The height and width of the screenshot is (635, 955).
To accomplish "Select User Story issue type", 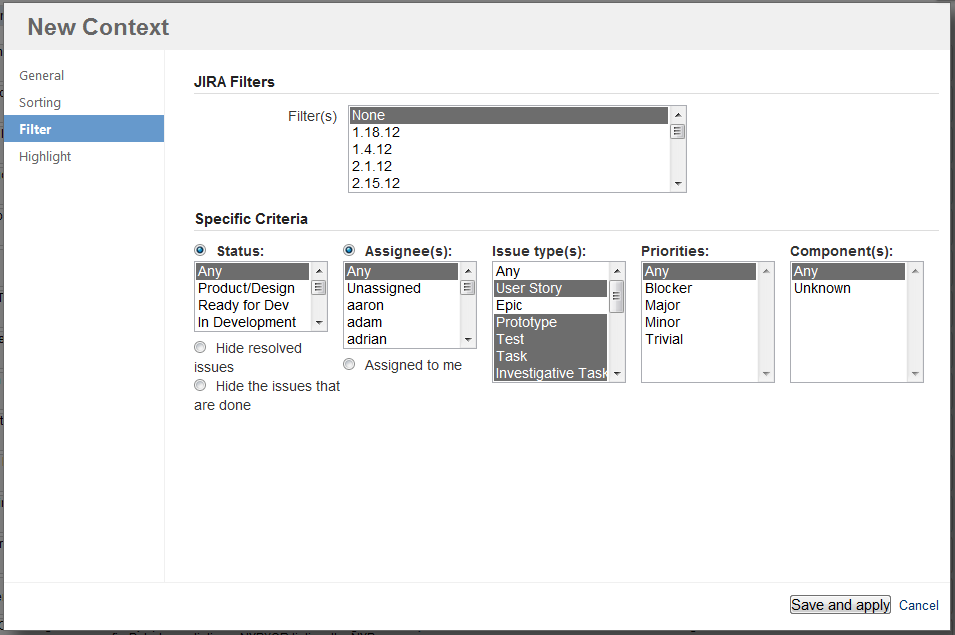I will pos(551,289).
